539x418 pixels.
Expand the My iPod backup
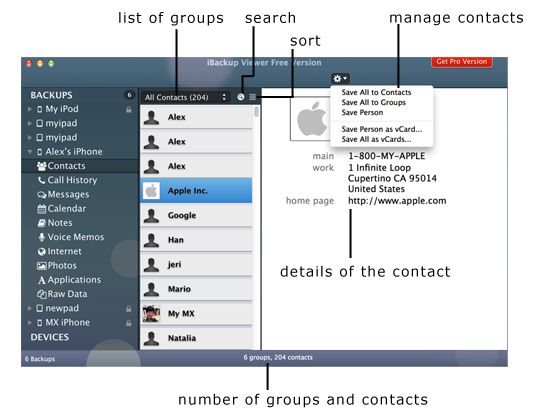[30, 109]
